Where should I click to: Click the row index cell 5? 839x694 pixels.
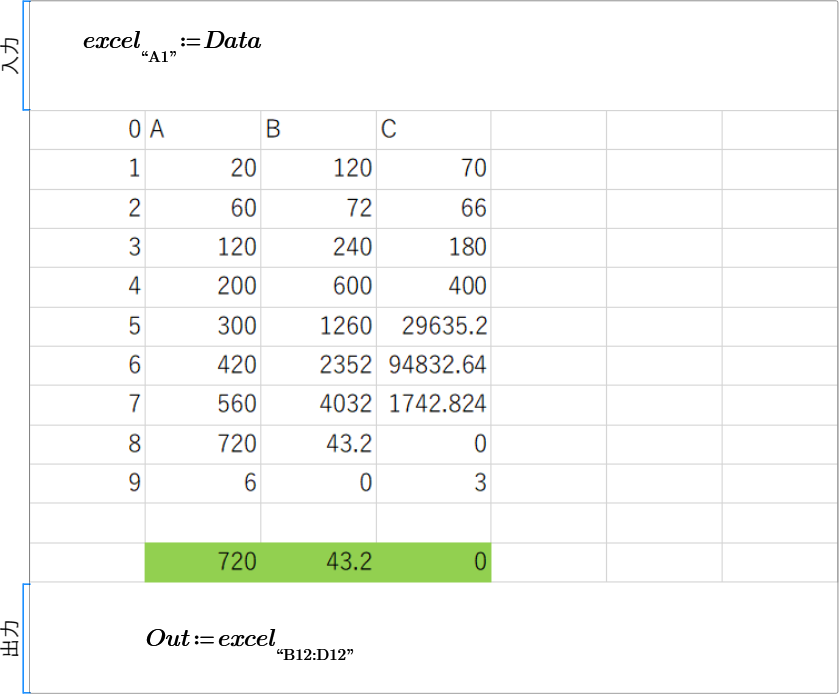(x=88, y=326)
